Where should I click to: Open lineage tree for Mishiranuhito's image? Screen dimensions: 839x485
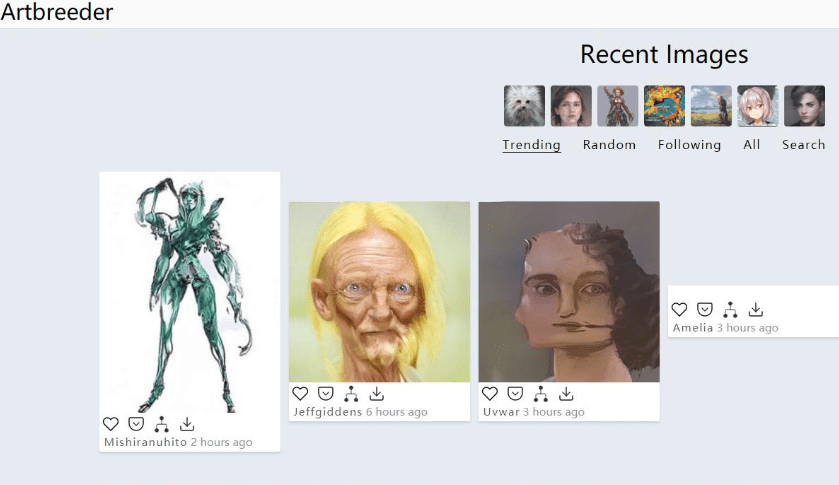click(162, 424)
